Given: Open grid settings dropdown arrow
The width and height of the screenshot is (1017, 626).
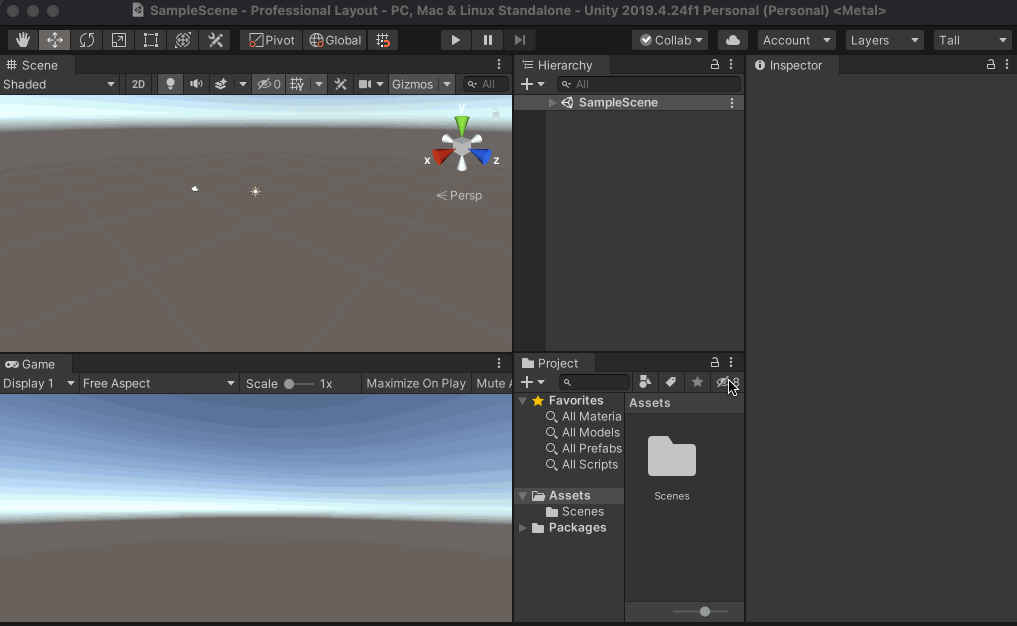Looking at the screenshot, I should click(x=318, y=84).
